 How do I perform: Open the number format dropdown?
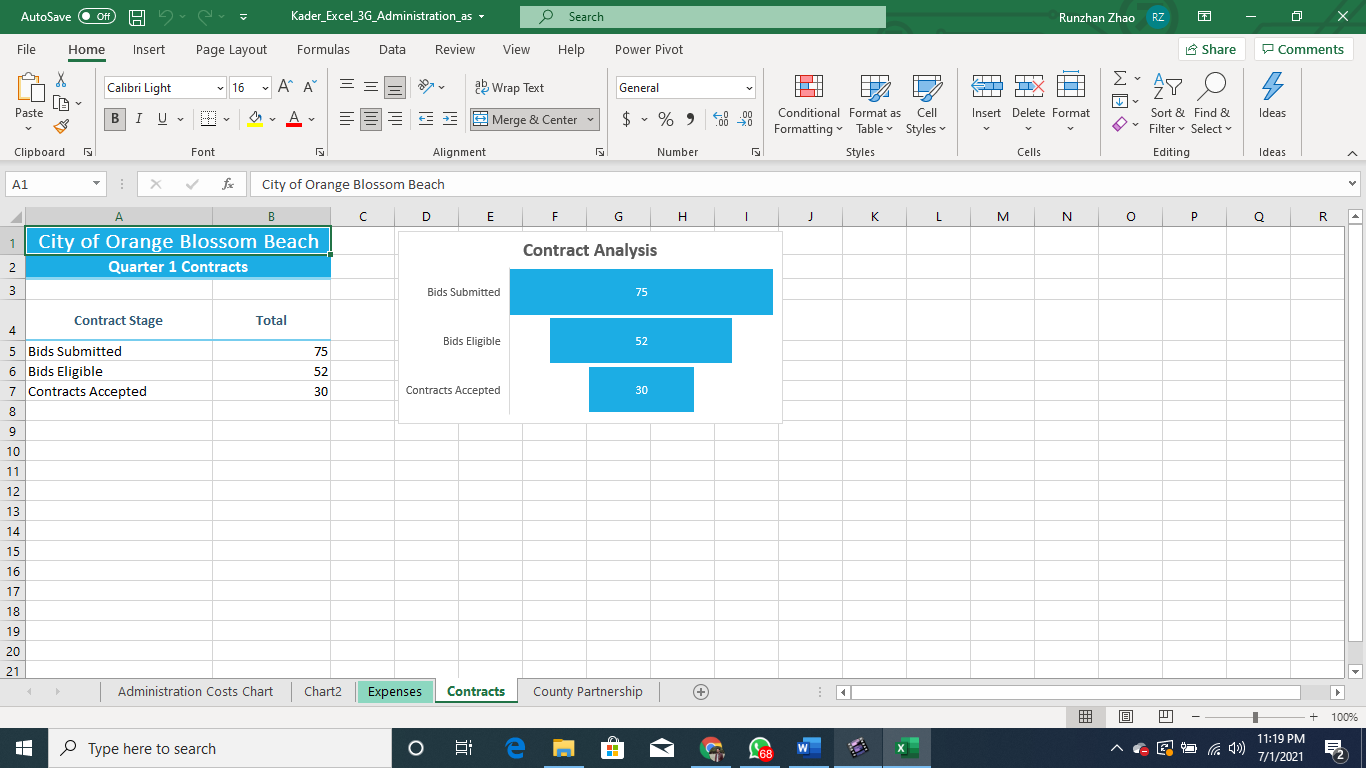click(x=749, y=88)
